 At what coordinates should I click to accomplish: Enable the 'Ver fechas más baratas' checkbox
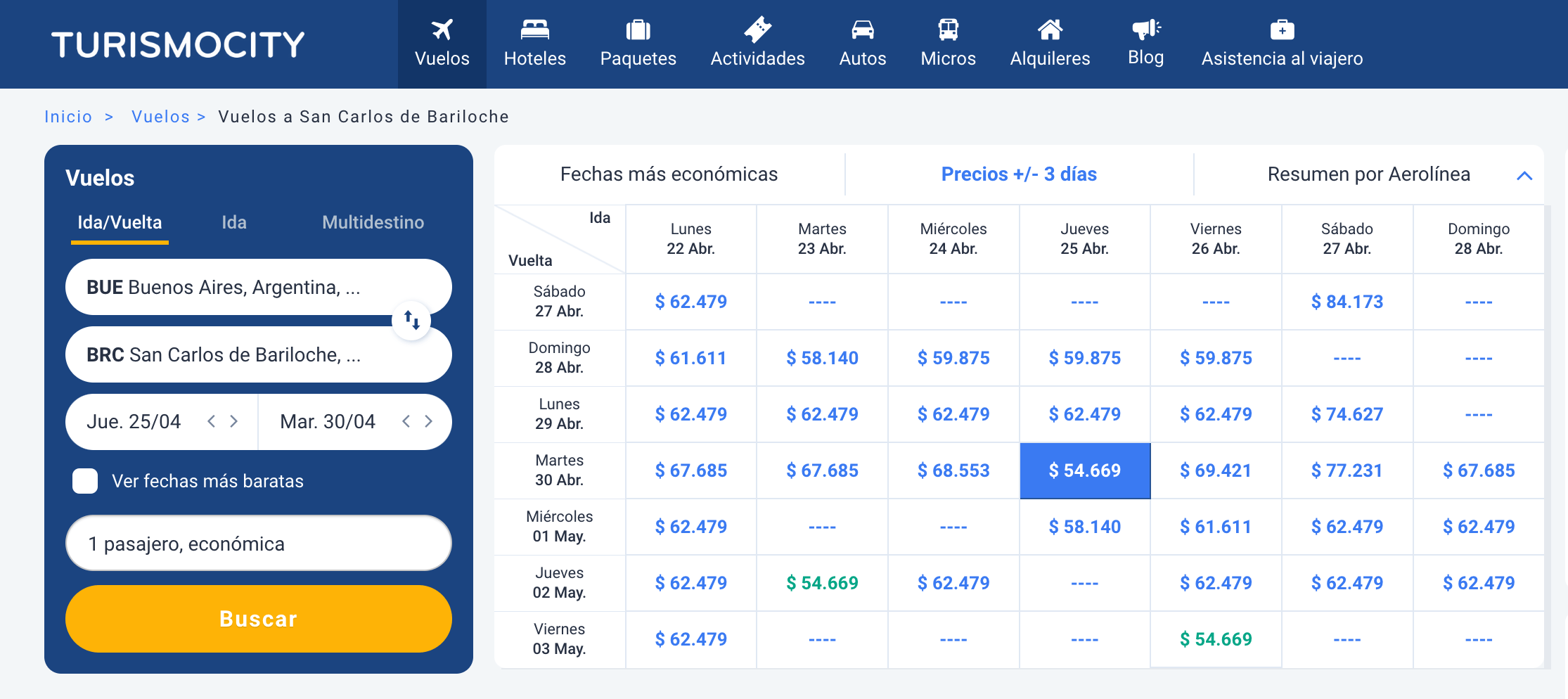pyautogui.click(x=85, y=481)
